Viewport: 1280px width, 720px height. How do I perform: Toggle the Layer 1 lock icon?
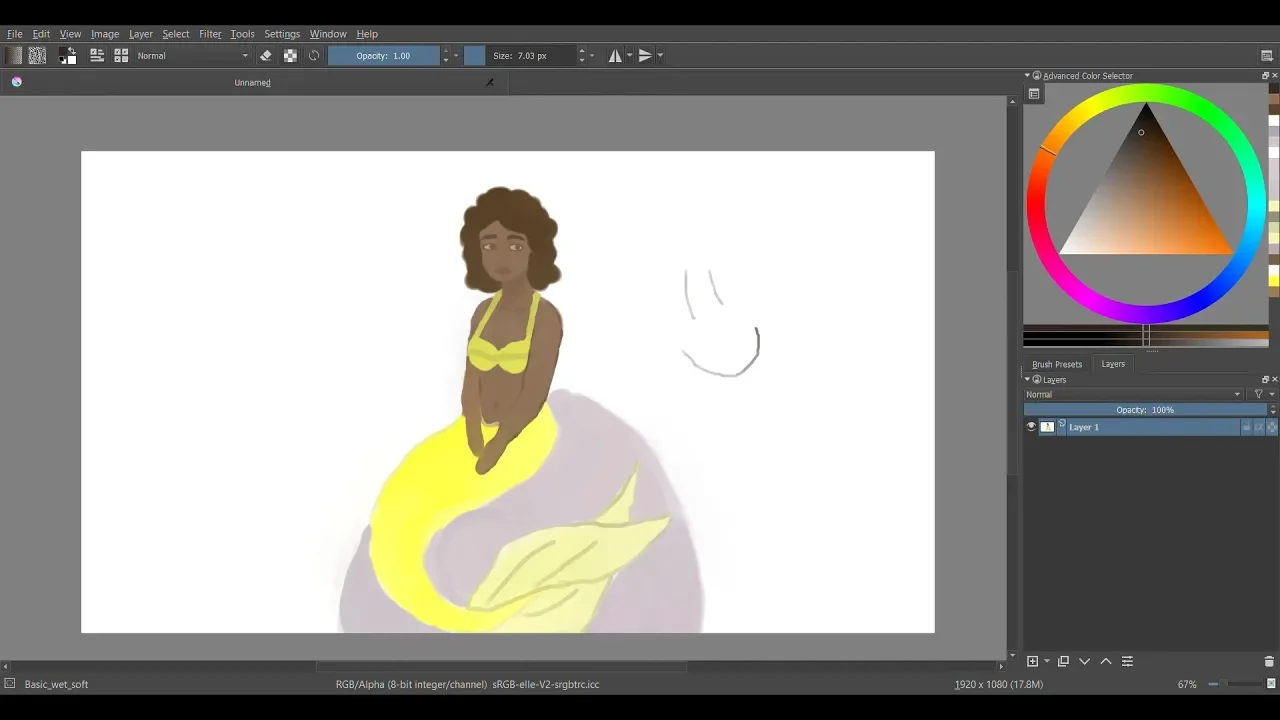pyautogui.click(x=1247, y=428)
